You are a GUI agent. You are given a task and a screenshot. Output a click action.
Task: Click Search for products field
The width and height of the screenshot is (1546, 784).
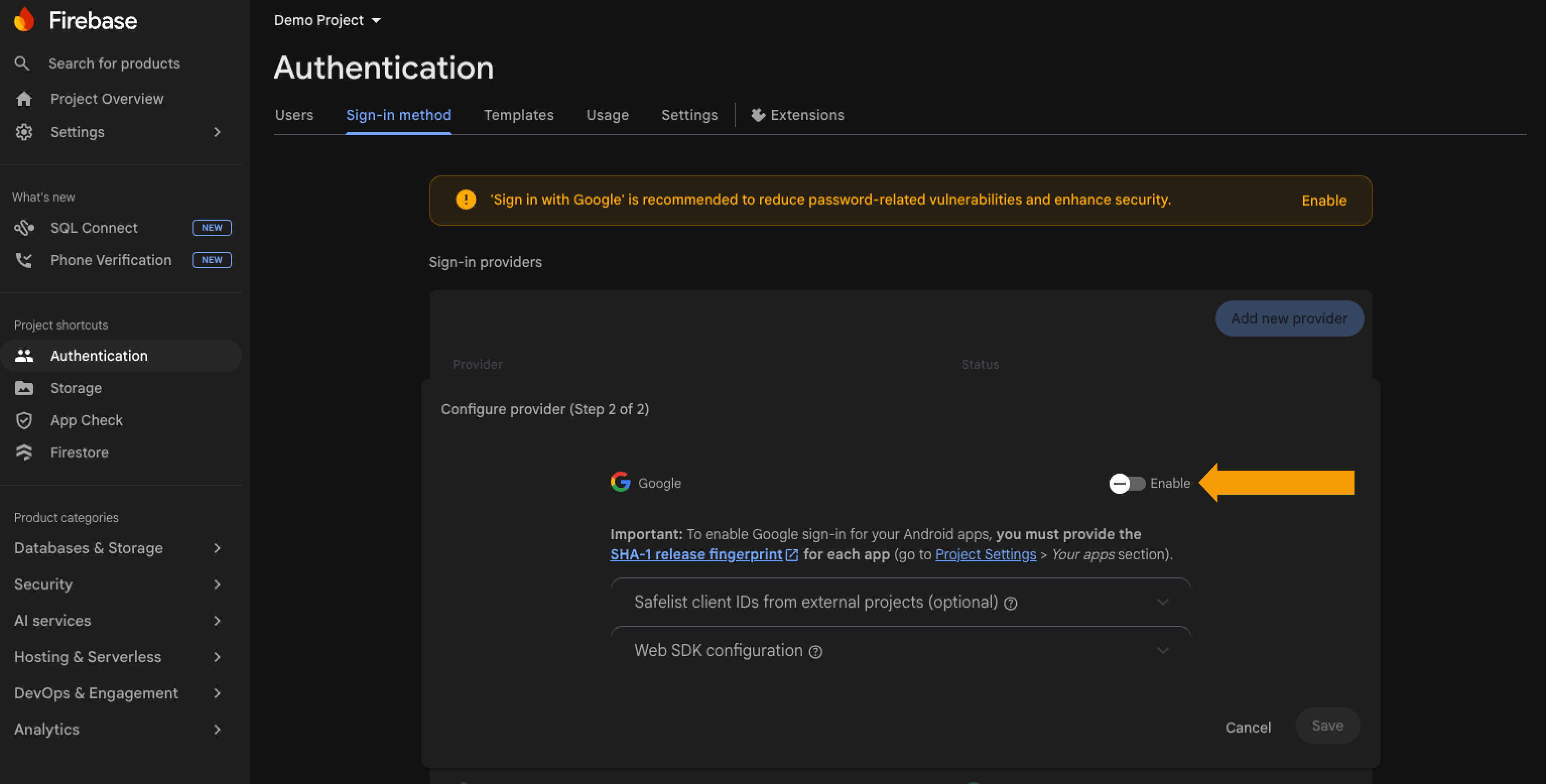114,63
